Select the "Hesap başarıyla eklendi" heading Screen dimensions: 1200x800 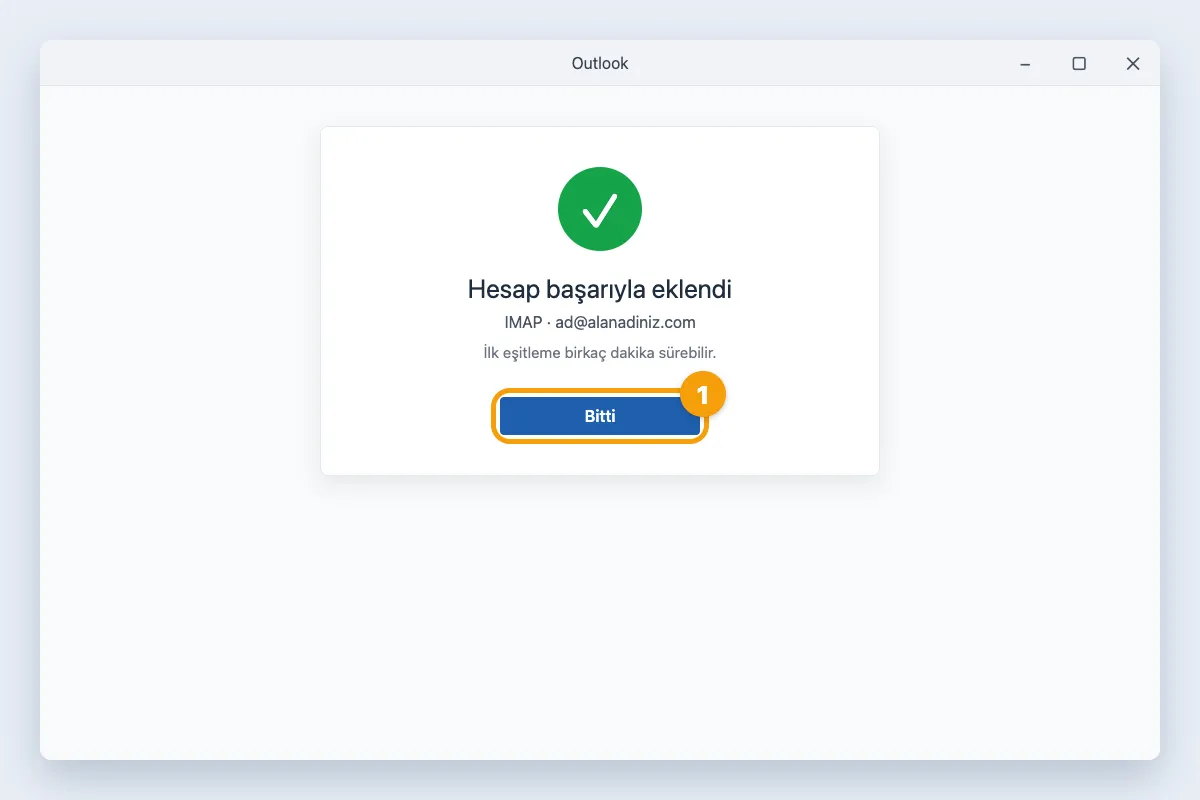600,290
